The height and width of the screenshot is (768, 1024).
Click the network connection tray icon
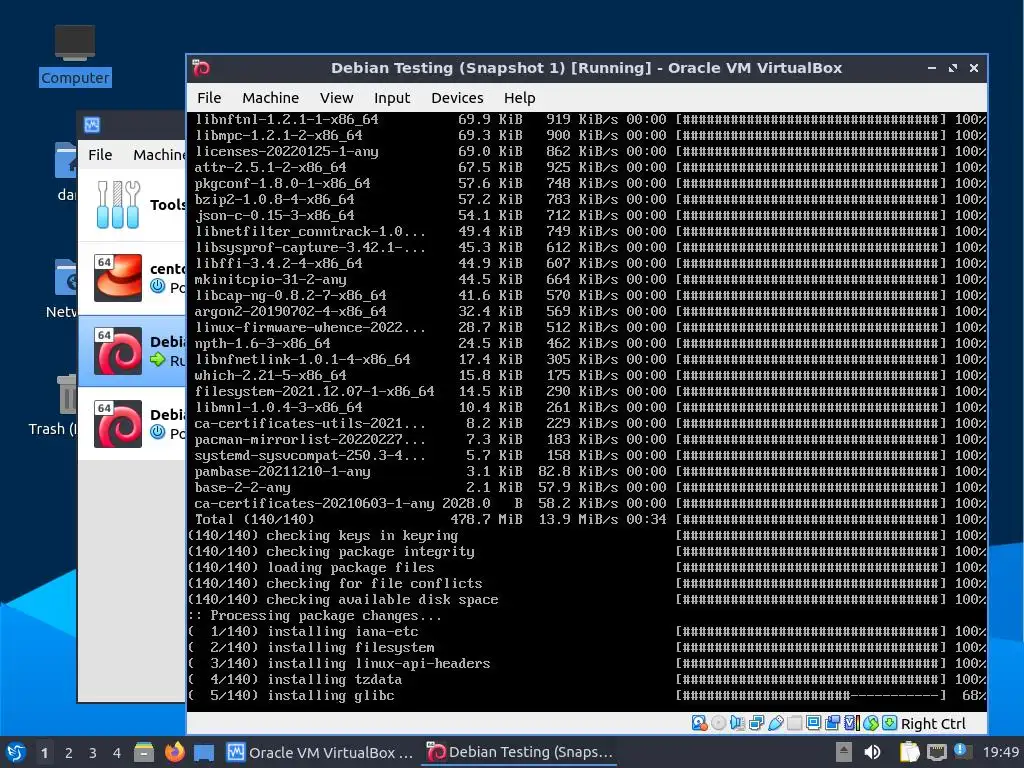(x=936, y=752)
